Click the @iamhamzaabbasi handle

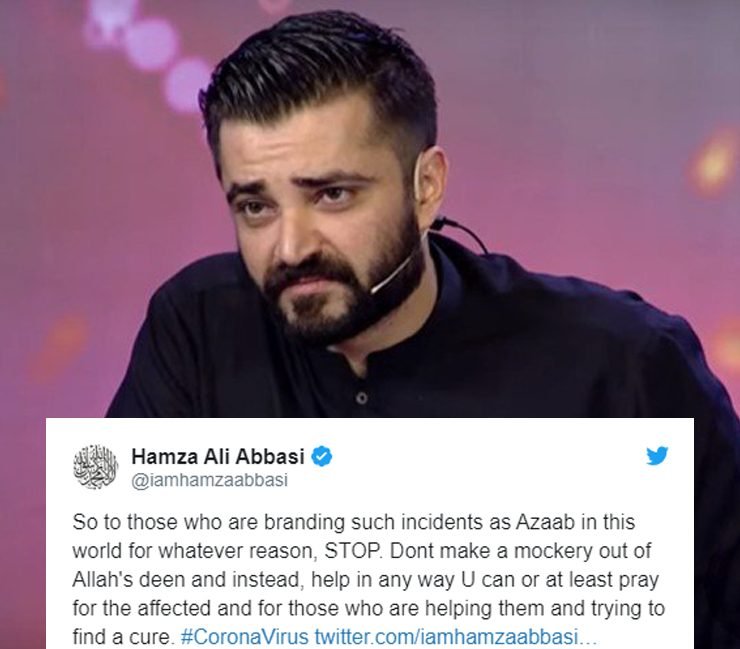tap(210, 480)
